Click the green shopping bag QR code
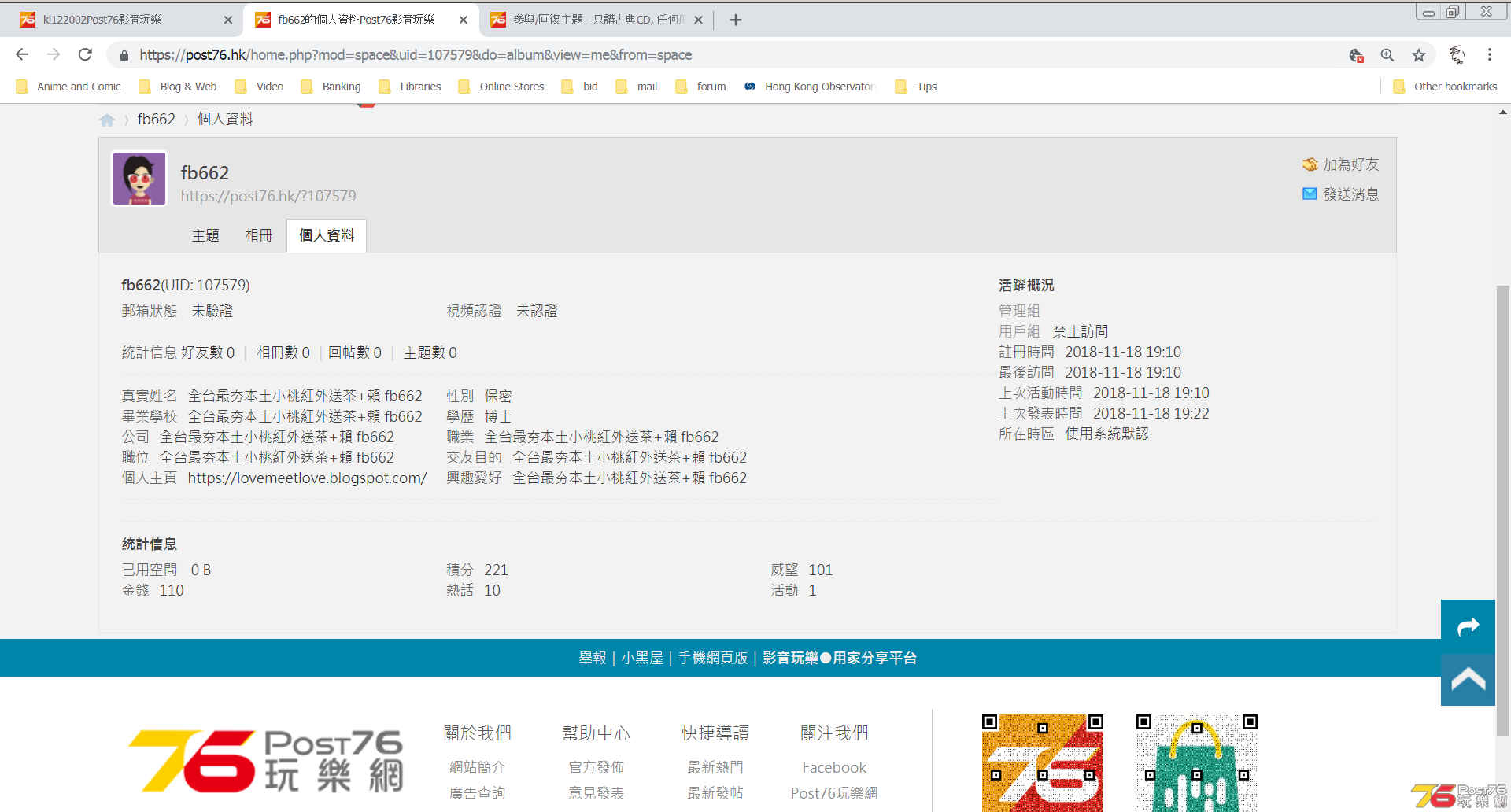 [x=1197, y=763]
